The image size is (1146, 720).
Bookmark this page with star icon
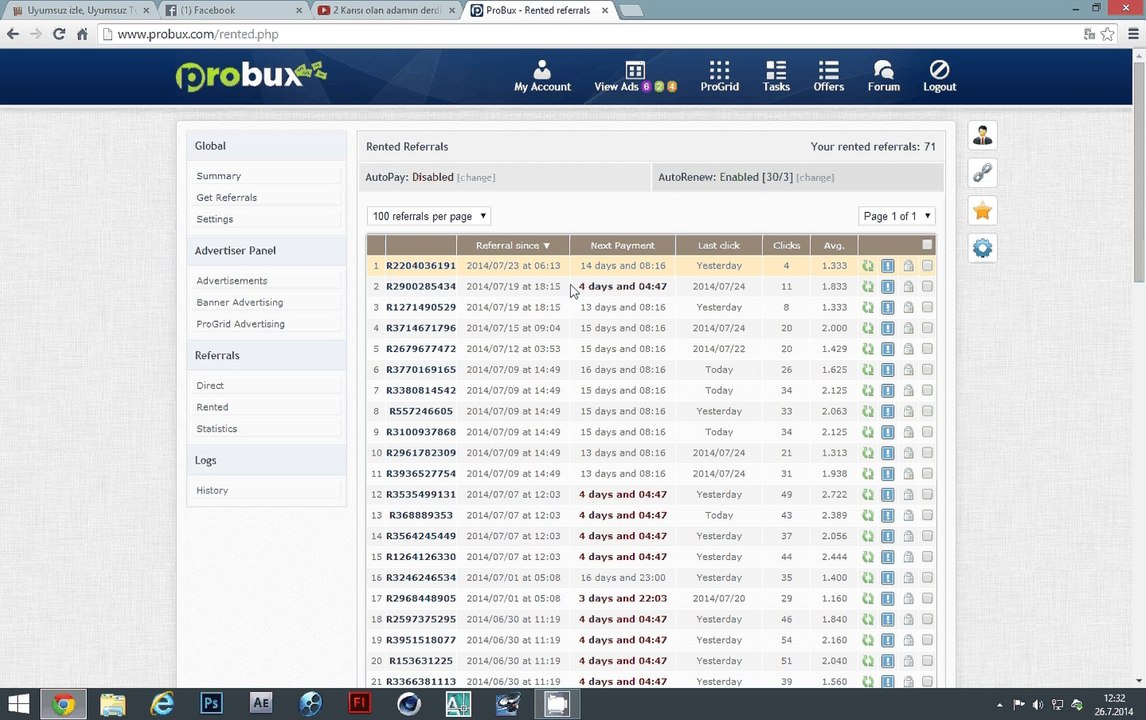click(x=1107, y=34)
